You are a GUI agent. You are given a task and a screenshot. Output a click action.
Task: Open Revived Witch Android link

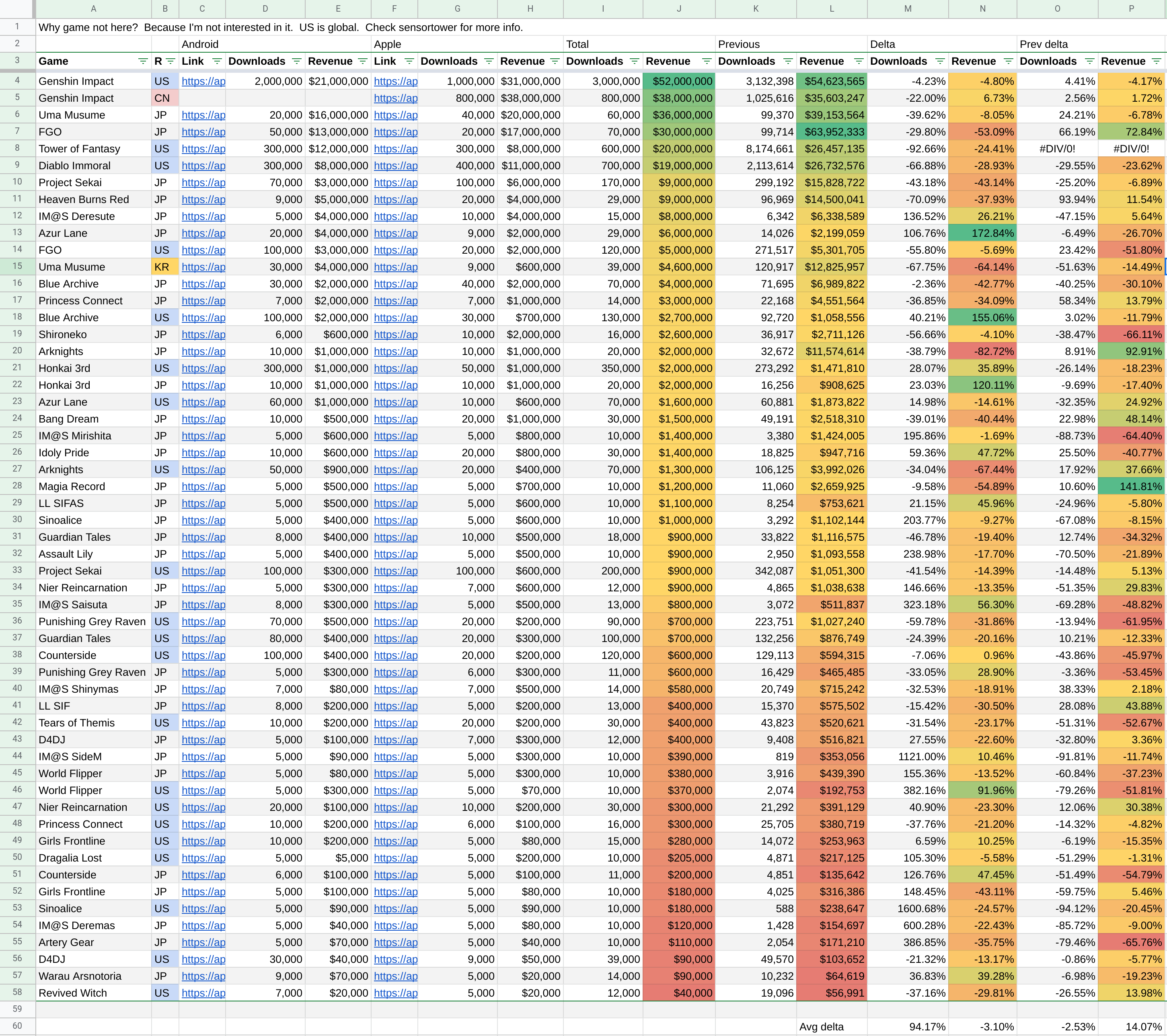pos(203,993)
